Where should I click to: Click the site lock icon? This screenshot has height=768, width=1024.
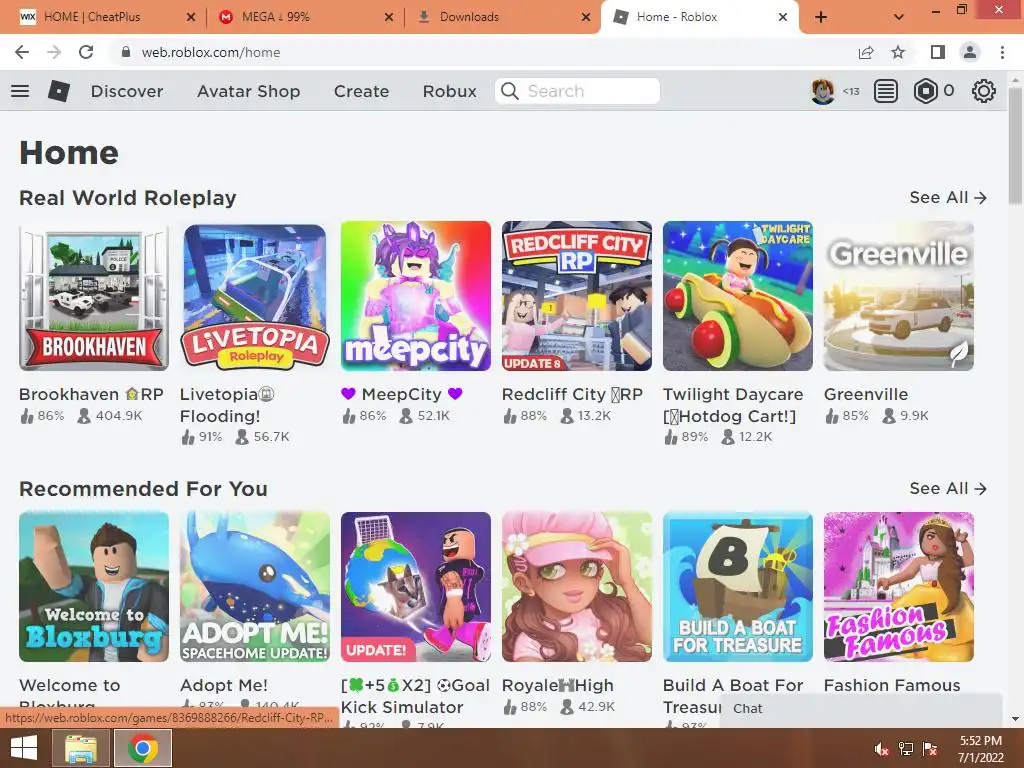tap(126, 52)
